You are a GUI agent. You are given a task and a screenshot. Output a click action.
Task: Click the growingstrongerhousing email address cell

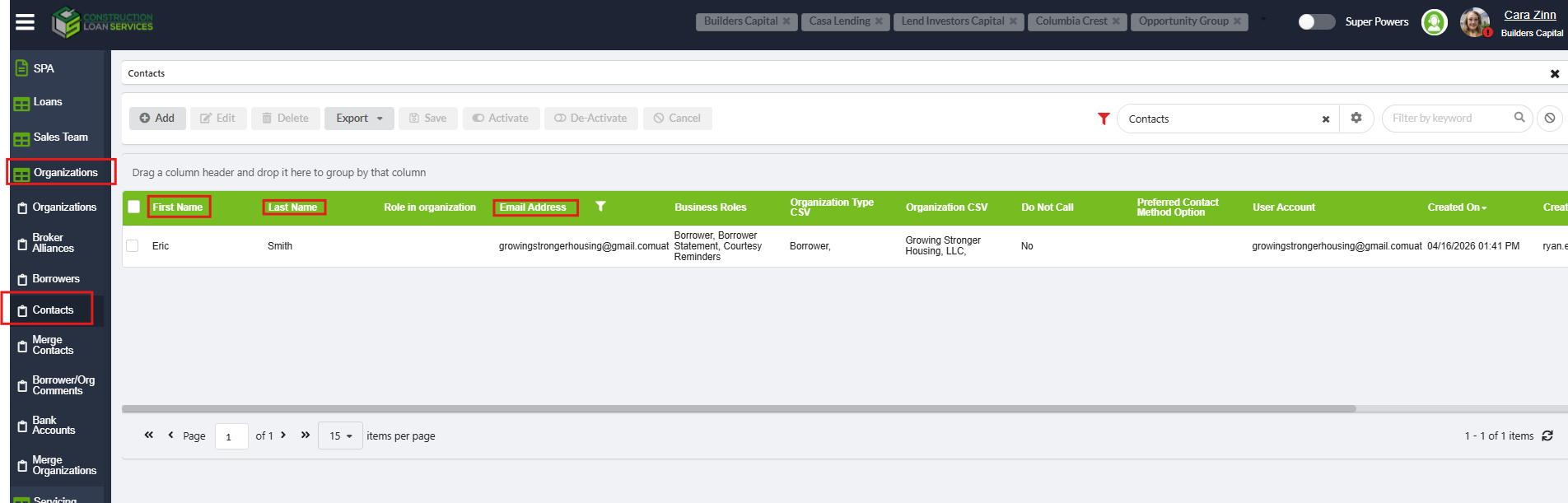[x=584, y=246]
